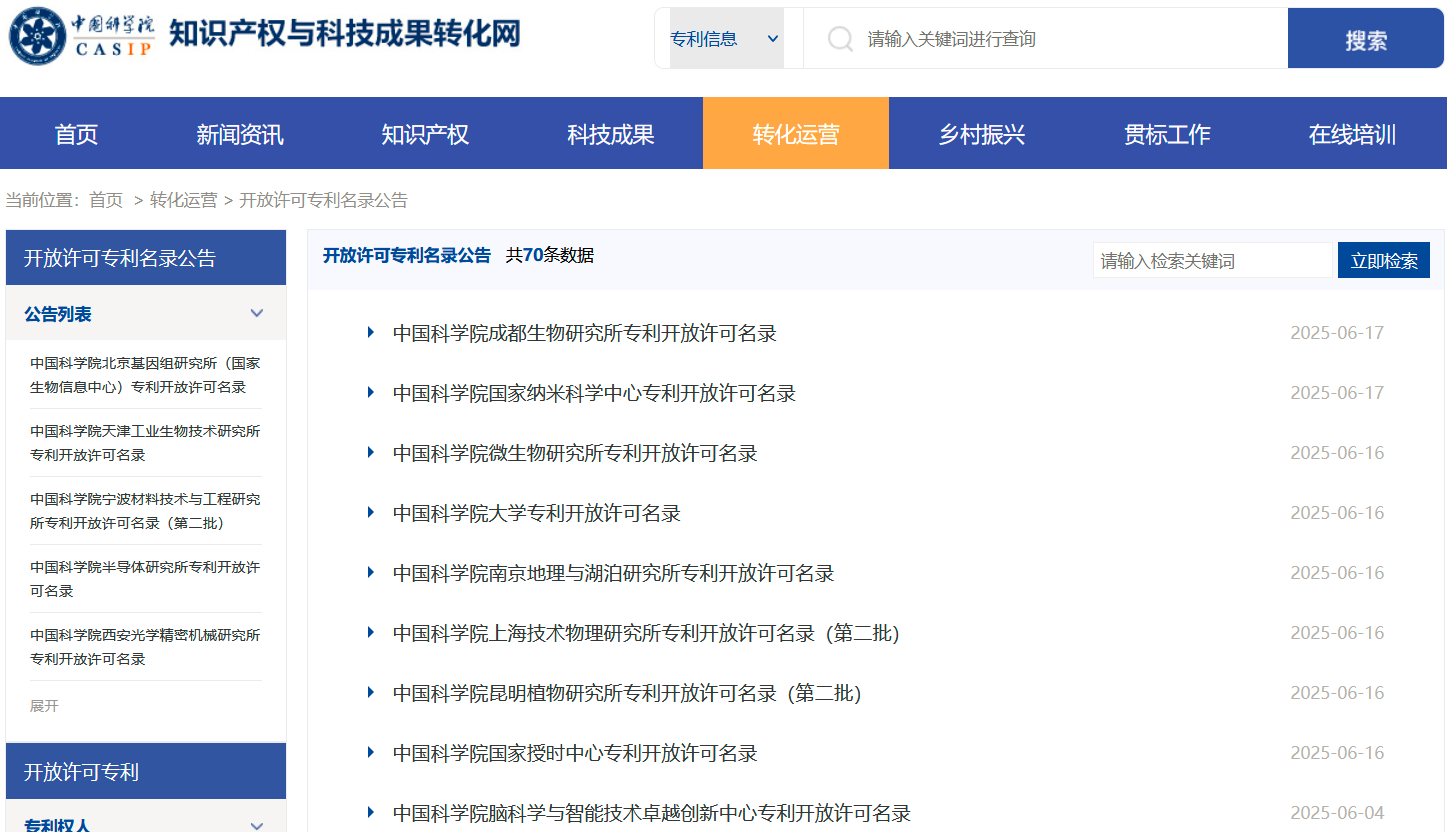Viewport: 1447px width, 832px height.
Task: Open the 专利信息 search category dropdown
Action: point(727,39)
